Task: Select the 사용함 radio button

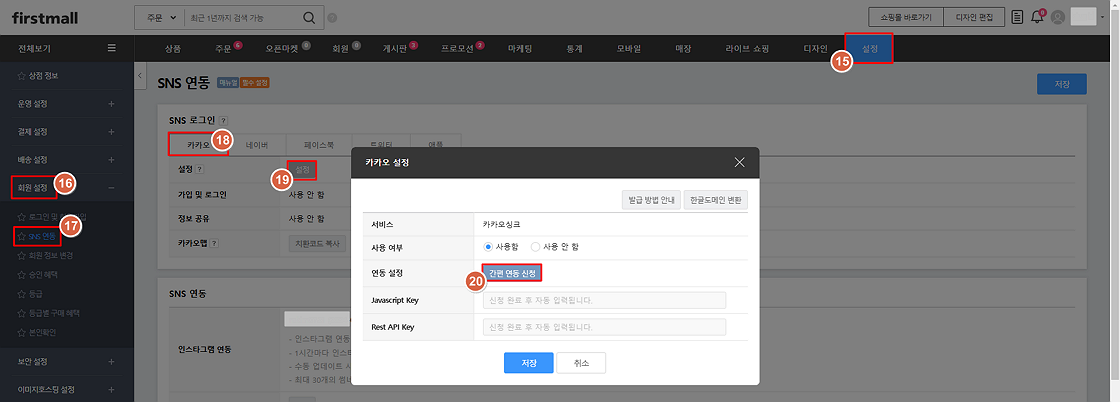Action: pos(489,246)
